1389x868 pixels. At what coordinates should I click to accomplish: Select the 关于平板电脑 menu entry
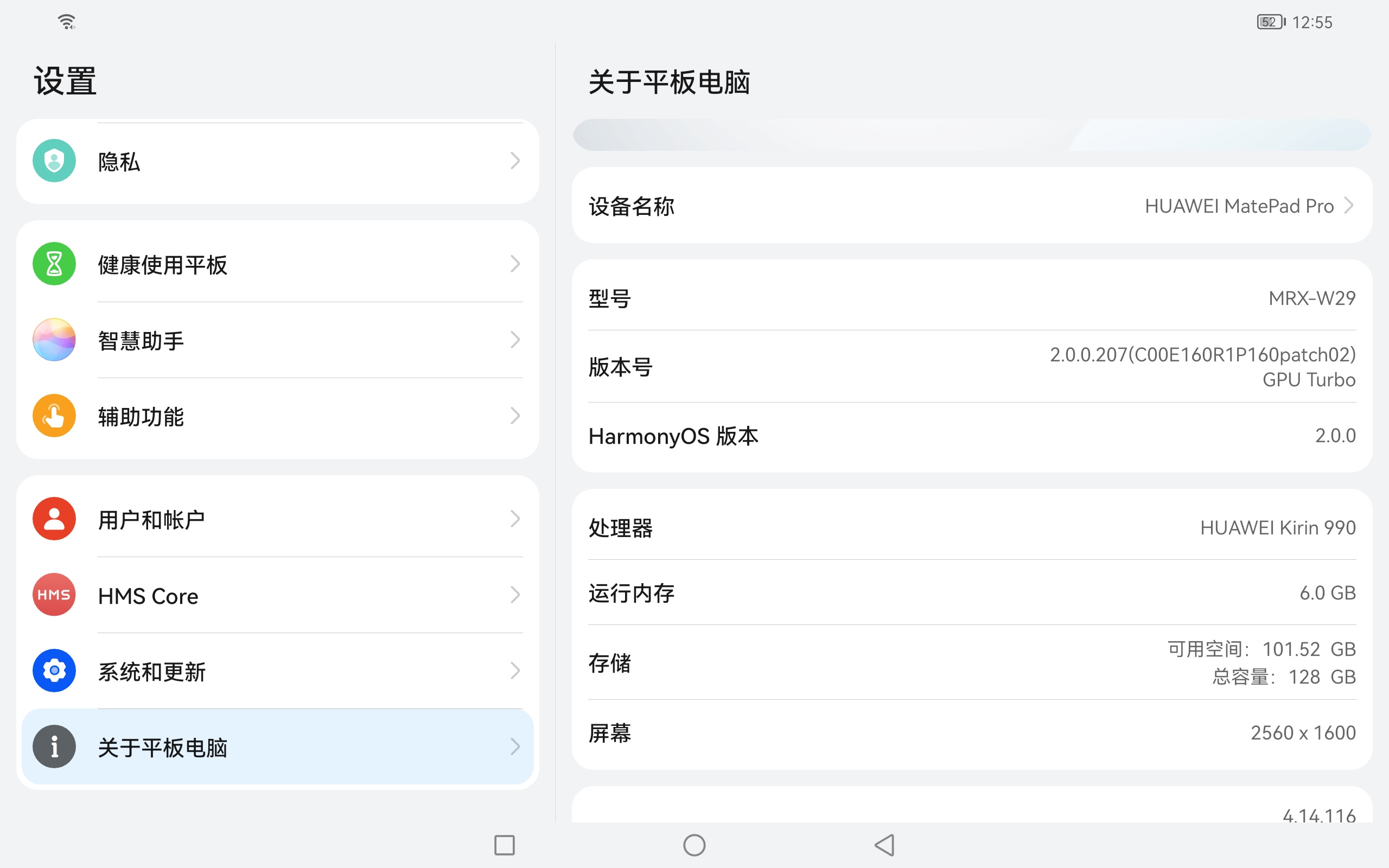278,746
